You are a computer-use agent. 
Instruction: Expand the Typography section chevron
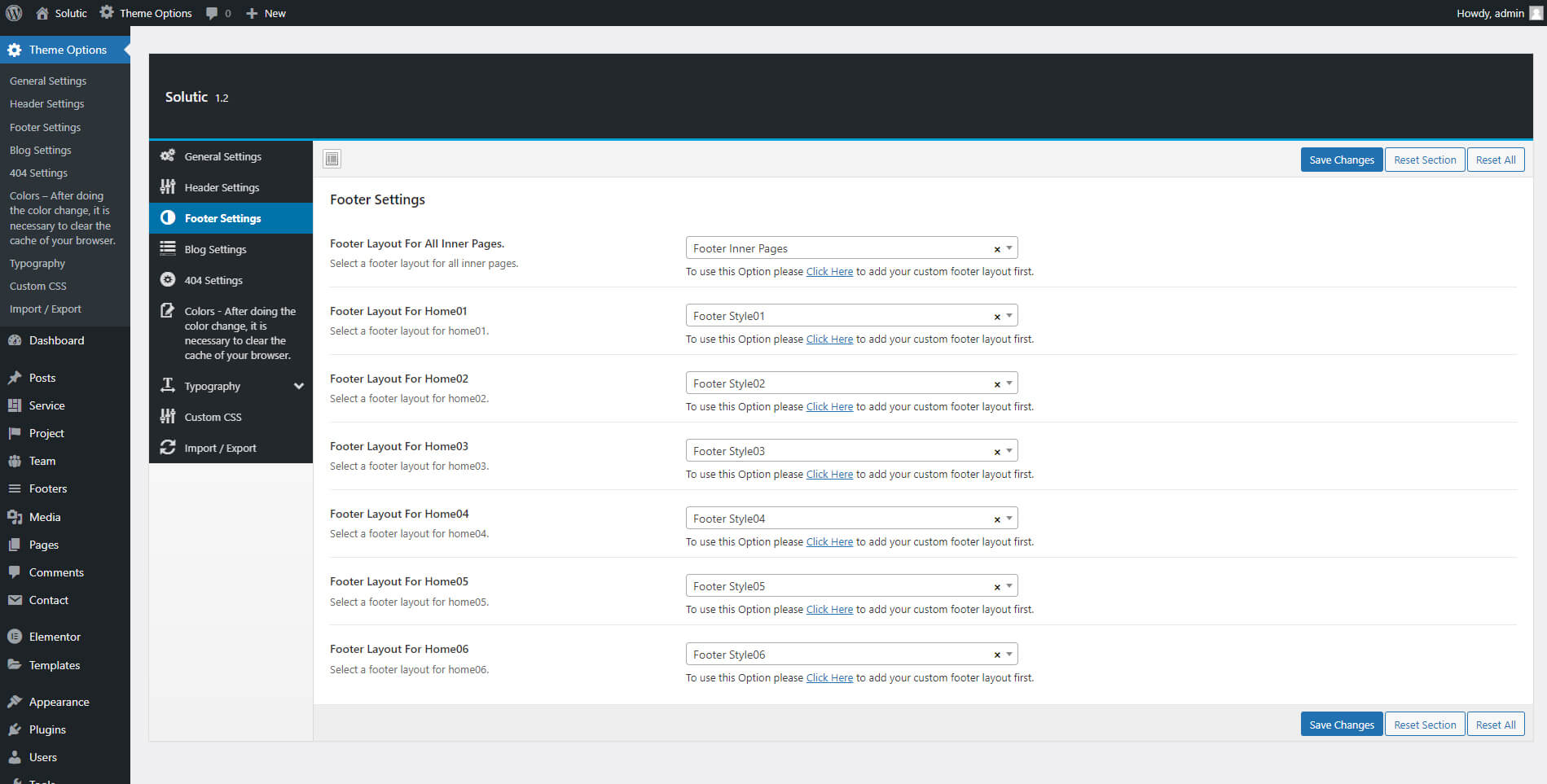pos(299,386)
